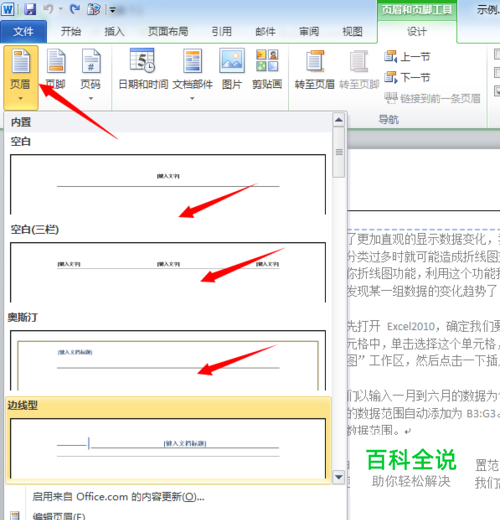Insert 日期和时间 date and time
Image resolution: width=500 pixels, height=520 pixels.
tap(143, 70)
